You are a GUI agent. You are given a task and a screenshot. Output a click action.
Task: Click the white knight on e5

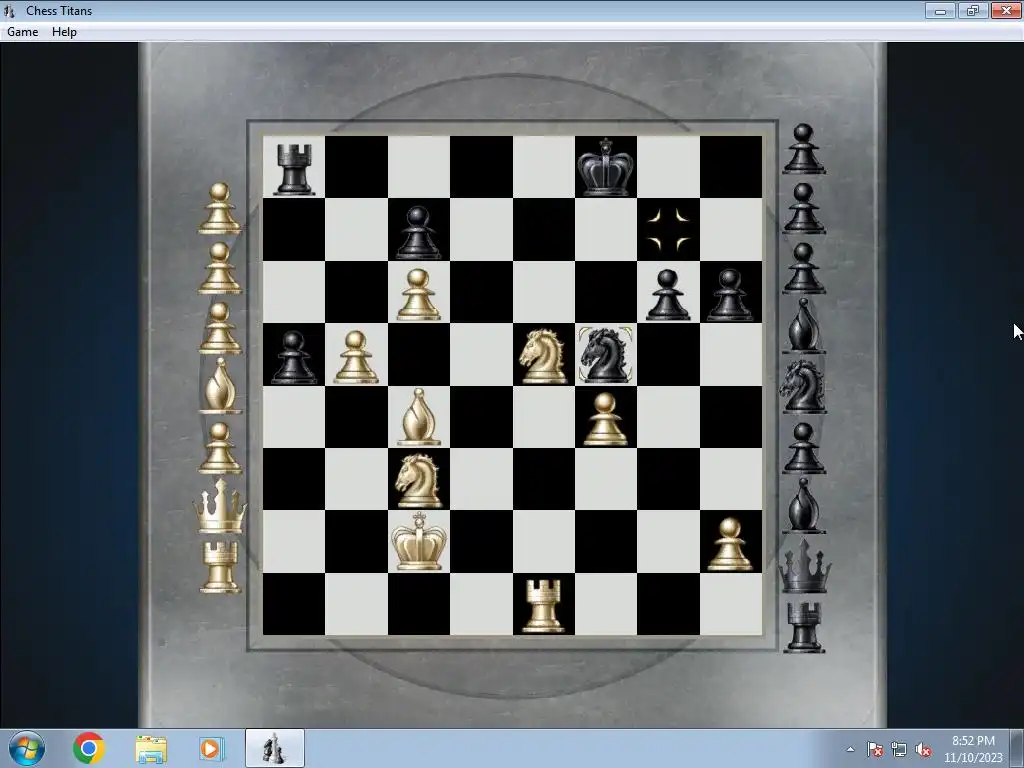(543, 356)
